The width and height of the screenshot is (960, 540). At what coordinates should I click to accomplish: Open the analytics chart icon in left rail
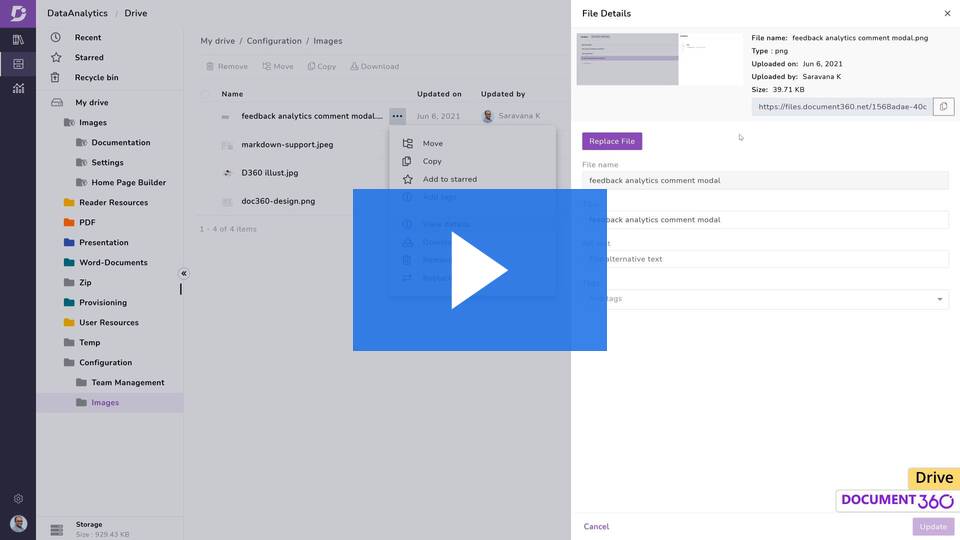pos(18,88)
